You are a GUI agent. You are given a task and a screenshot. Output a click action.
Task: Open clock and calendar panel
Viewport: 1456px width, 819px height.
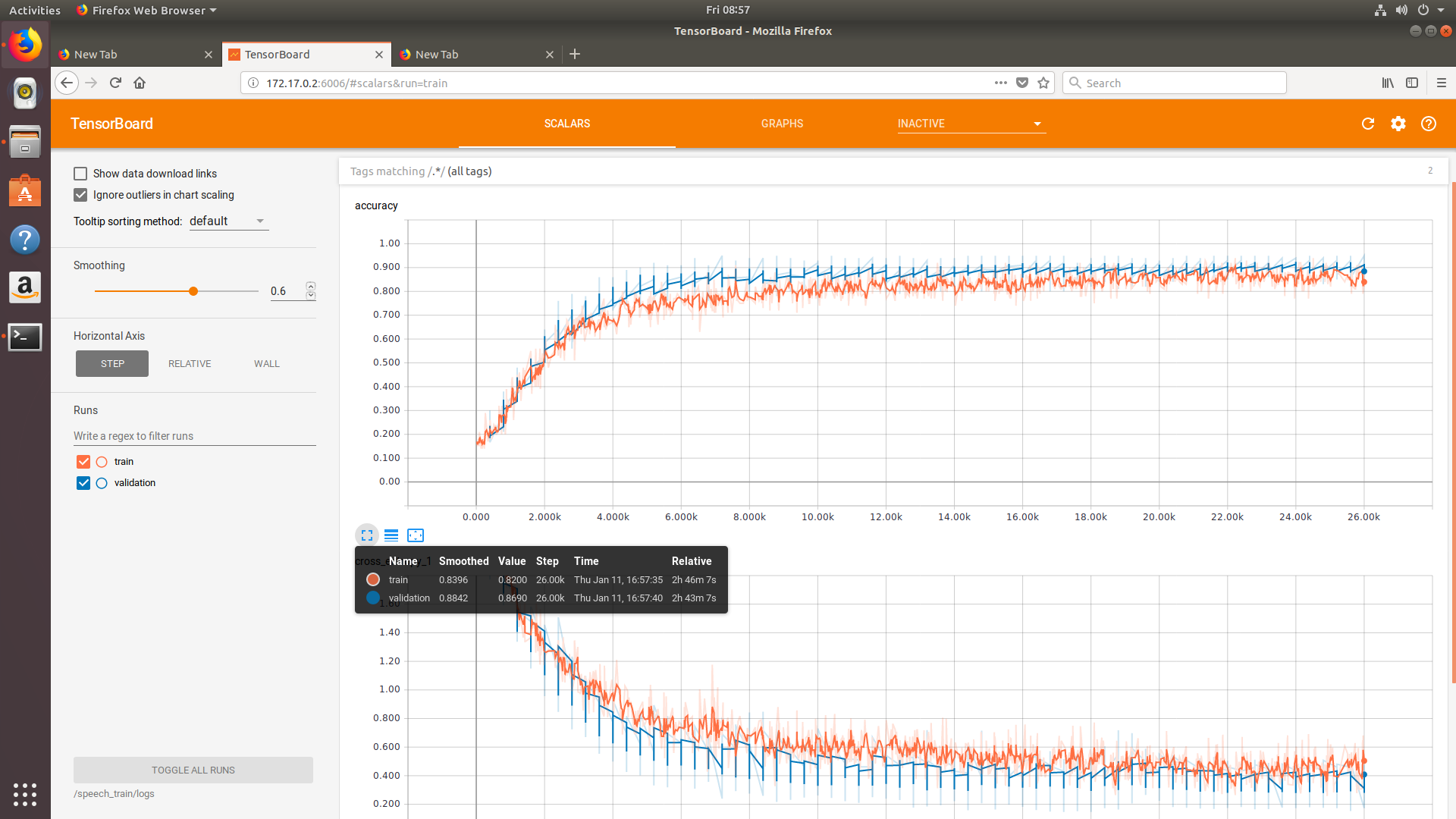[728, 10]
